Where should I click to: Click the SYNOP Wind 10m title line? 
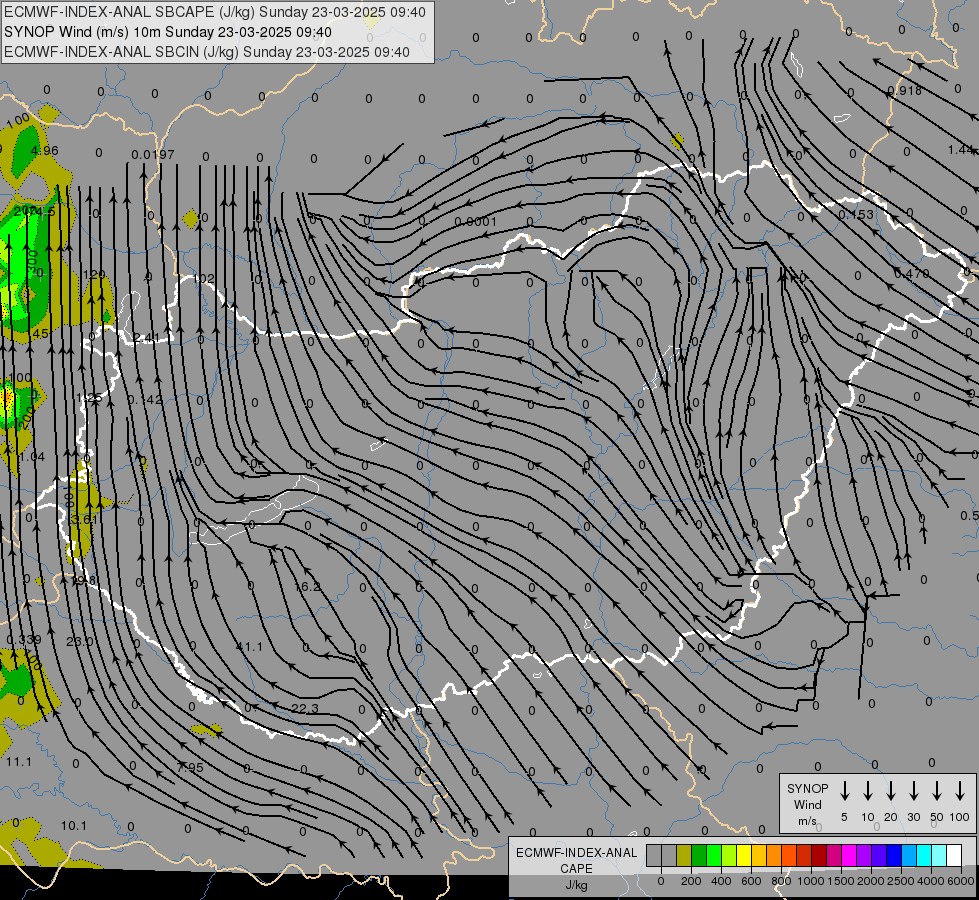168,32
